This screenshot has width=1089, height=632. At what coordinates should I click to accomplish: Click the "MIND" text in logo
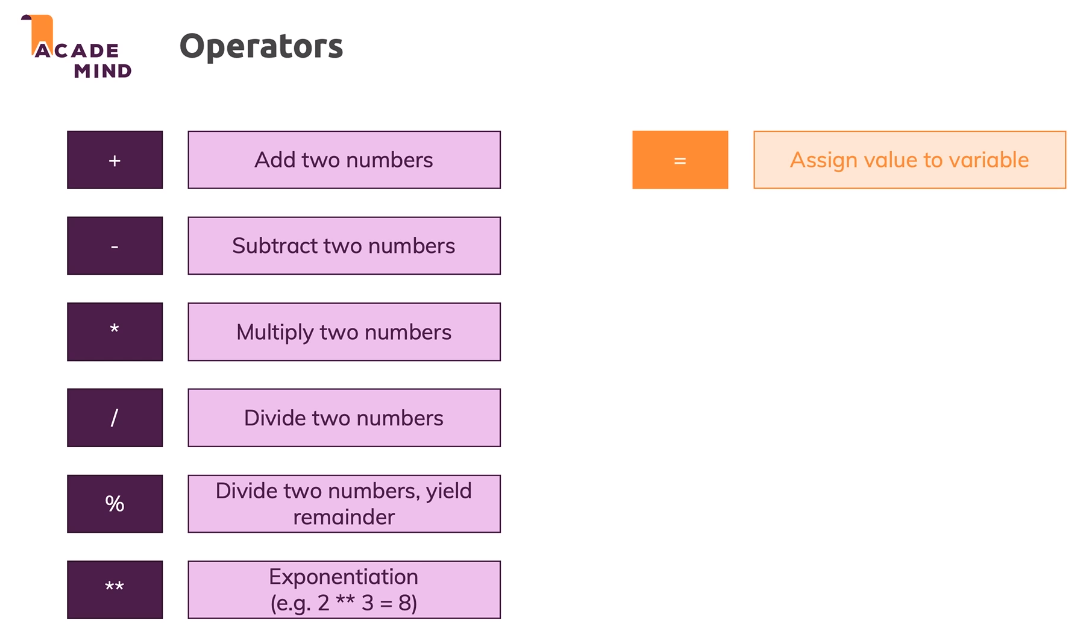103,71
